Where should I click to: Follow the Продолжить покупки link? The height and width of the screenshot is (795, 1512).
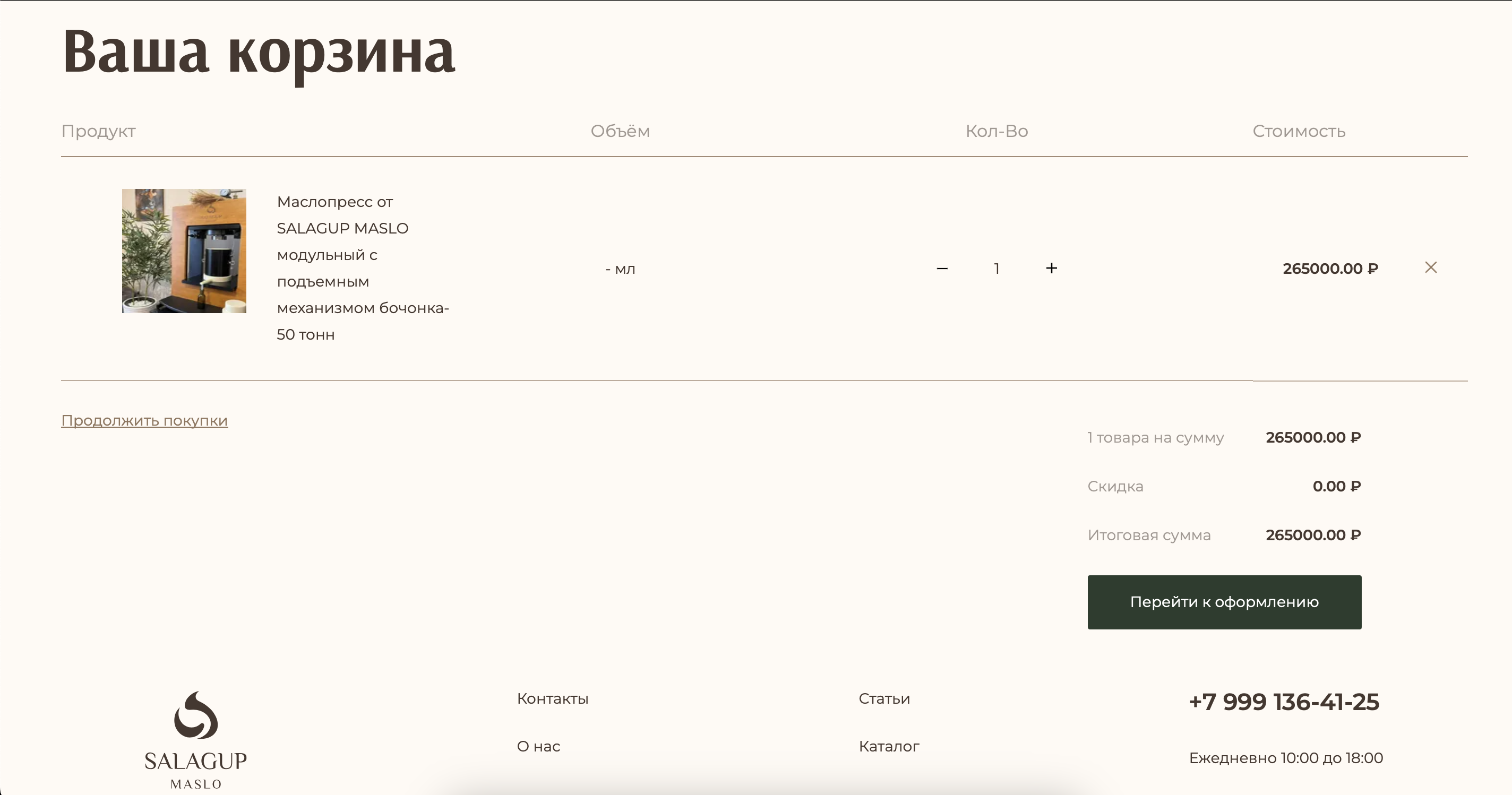(144, 420)
